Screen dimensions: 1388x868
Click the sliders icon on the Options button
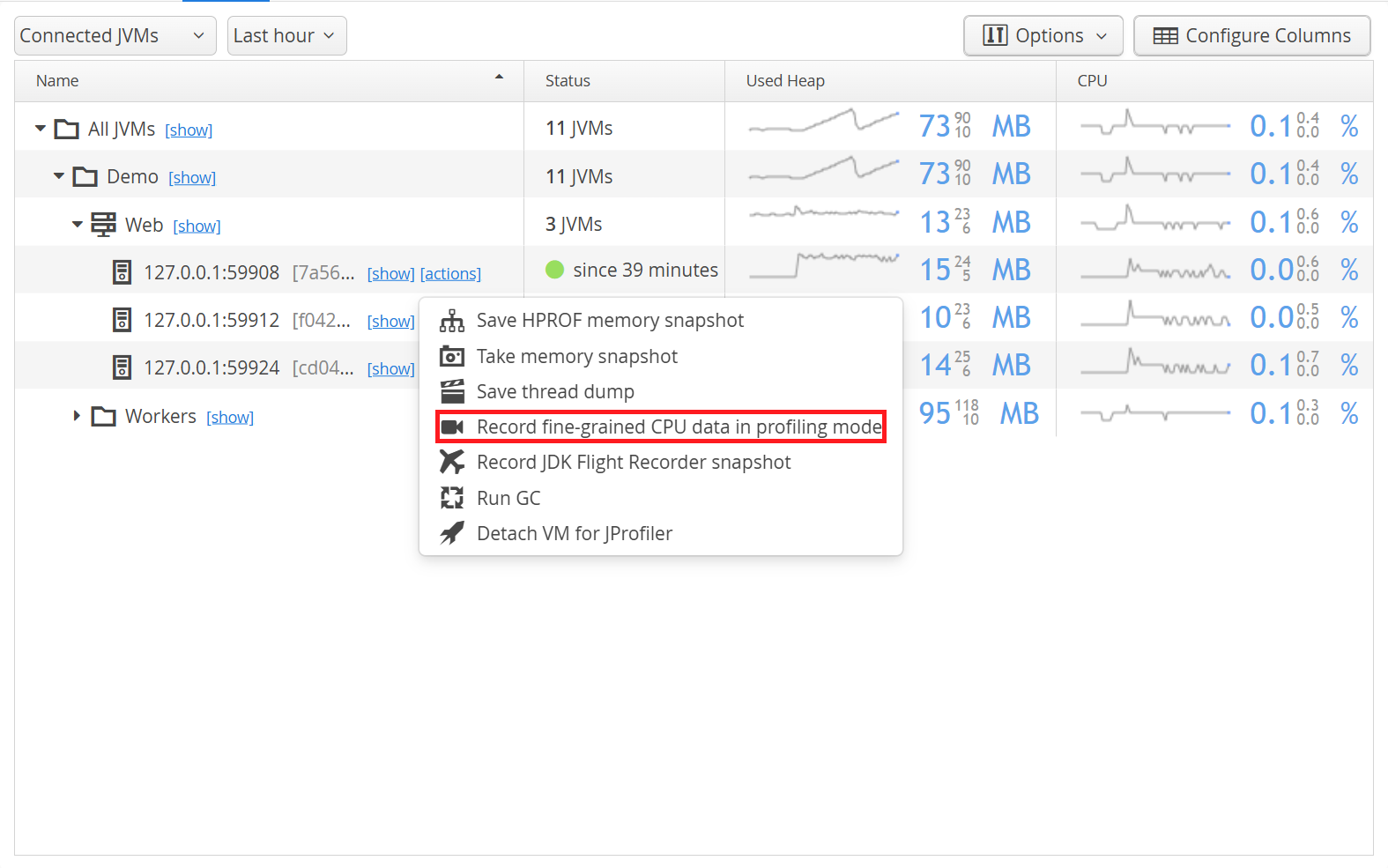pos(995,35)
